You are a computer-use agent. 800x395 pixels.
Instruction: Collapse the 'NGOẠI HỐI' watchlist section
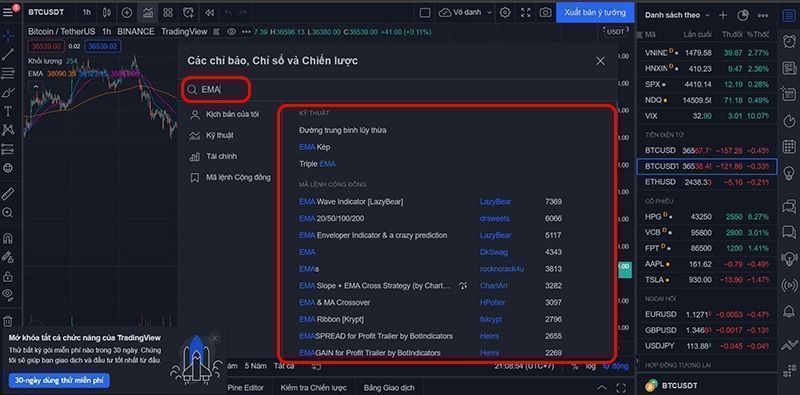[659, 299]
